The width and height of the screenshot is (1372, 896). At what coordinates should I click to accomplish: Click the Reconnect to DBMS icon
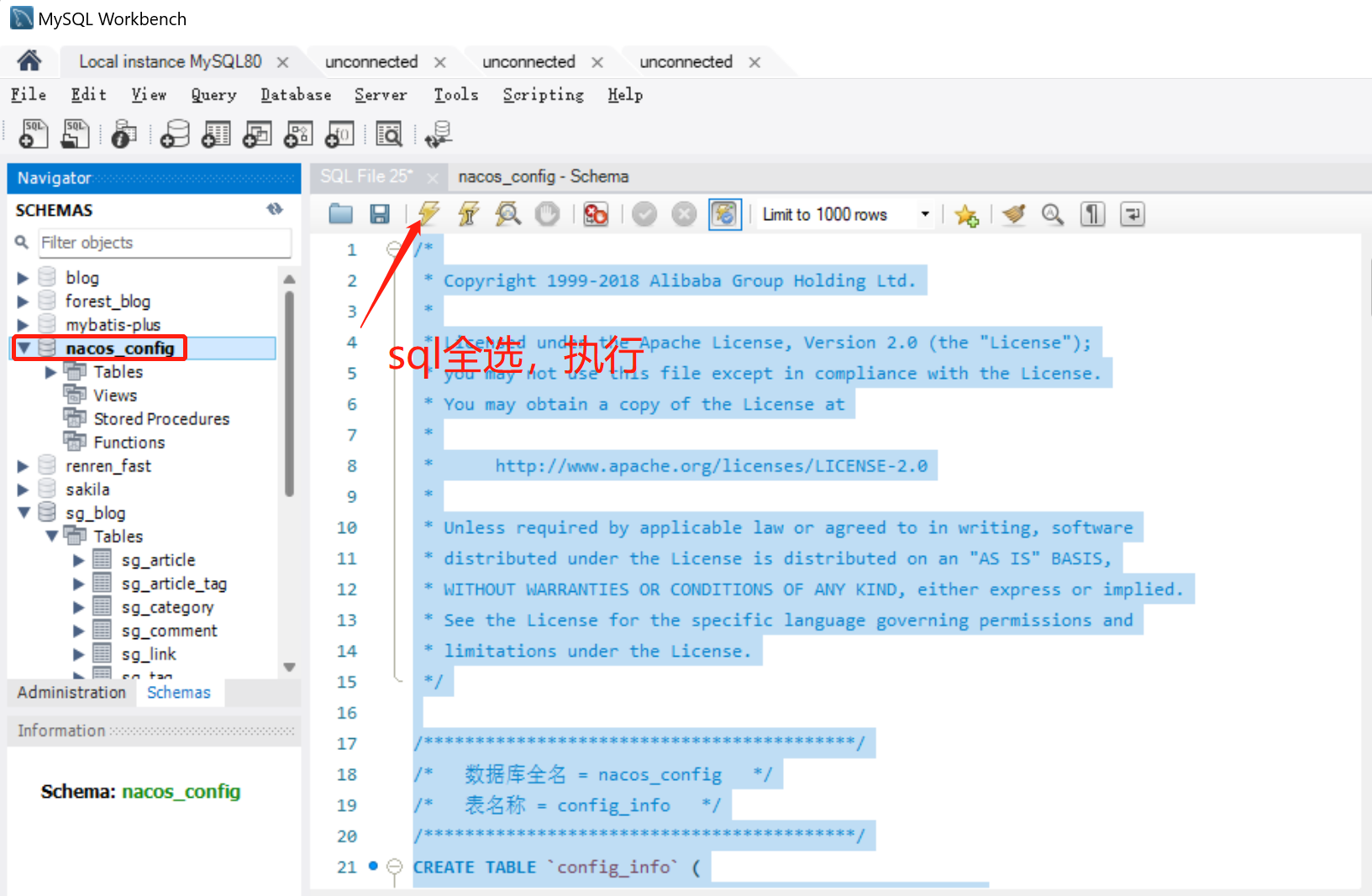[x=438, y=134]
